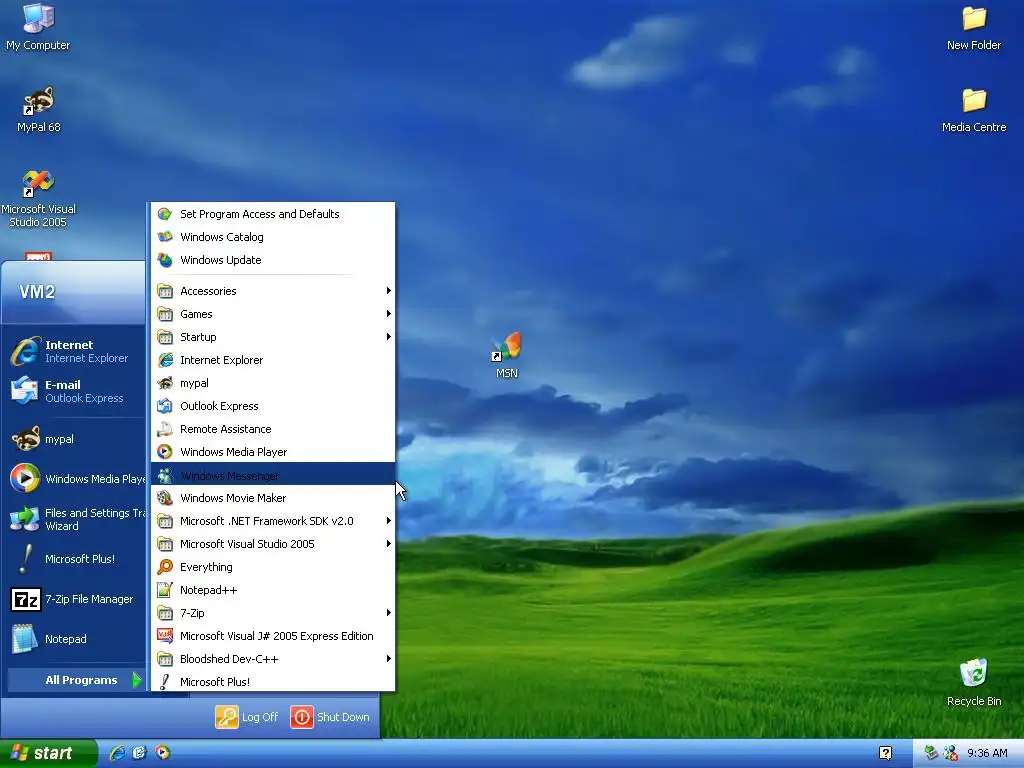
Task: Click the Log Off button
Action: [248, 717]
